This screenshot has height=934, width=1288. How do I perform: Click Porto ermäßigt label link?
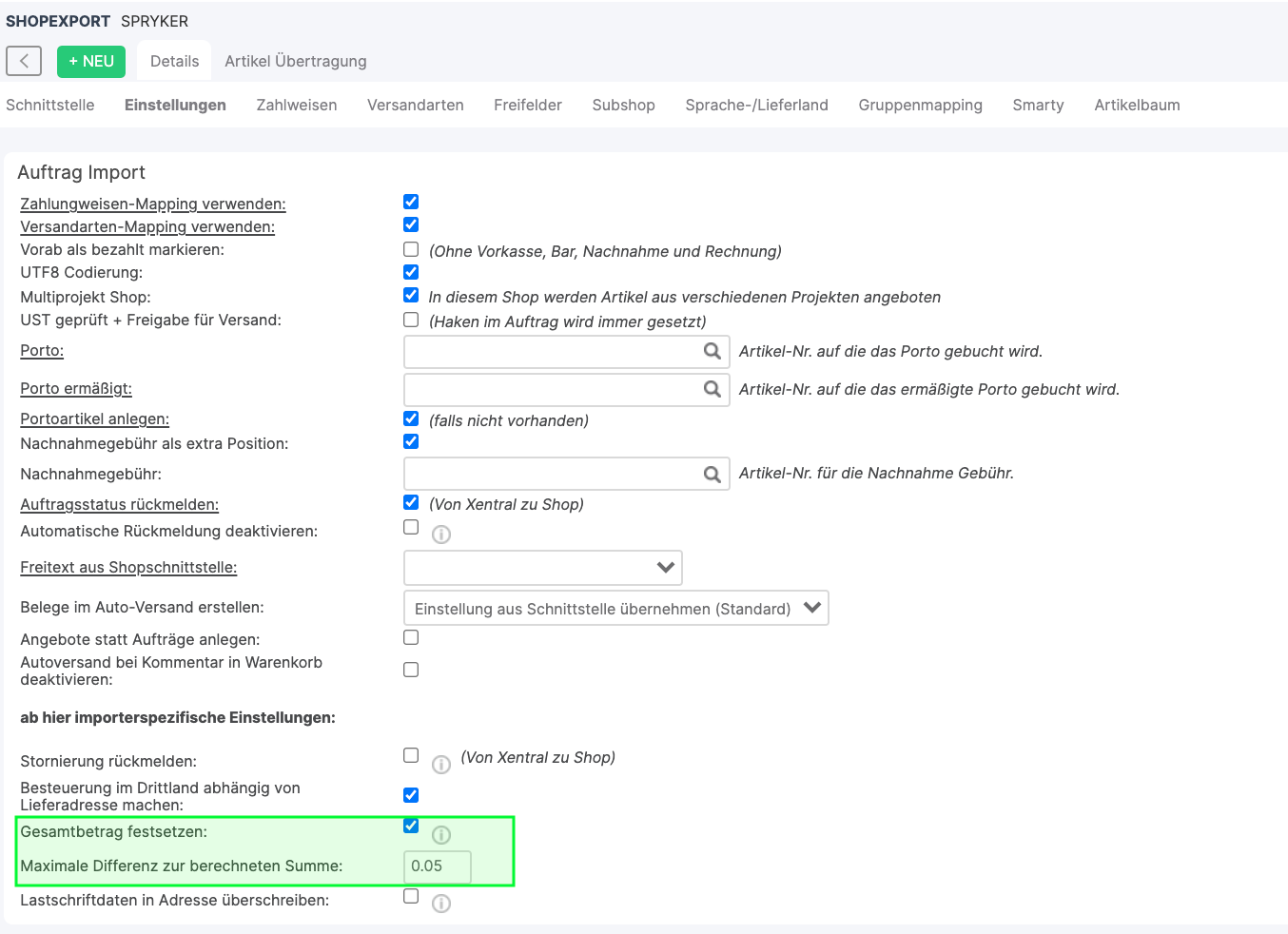tap(76, 388)
